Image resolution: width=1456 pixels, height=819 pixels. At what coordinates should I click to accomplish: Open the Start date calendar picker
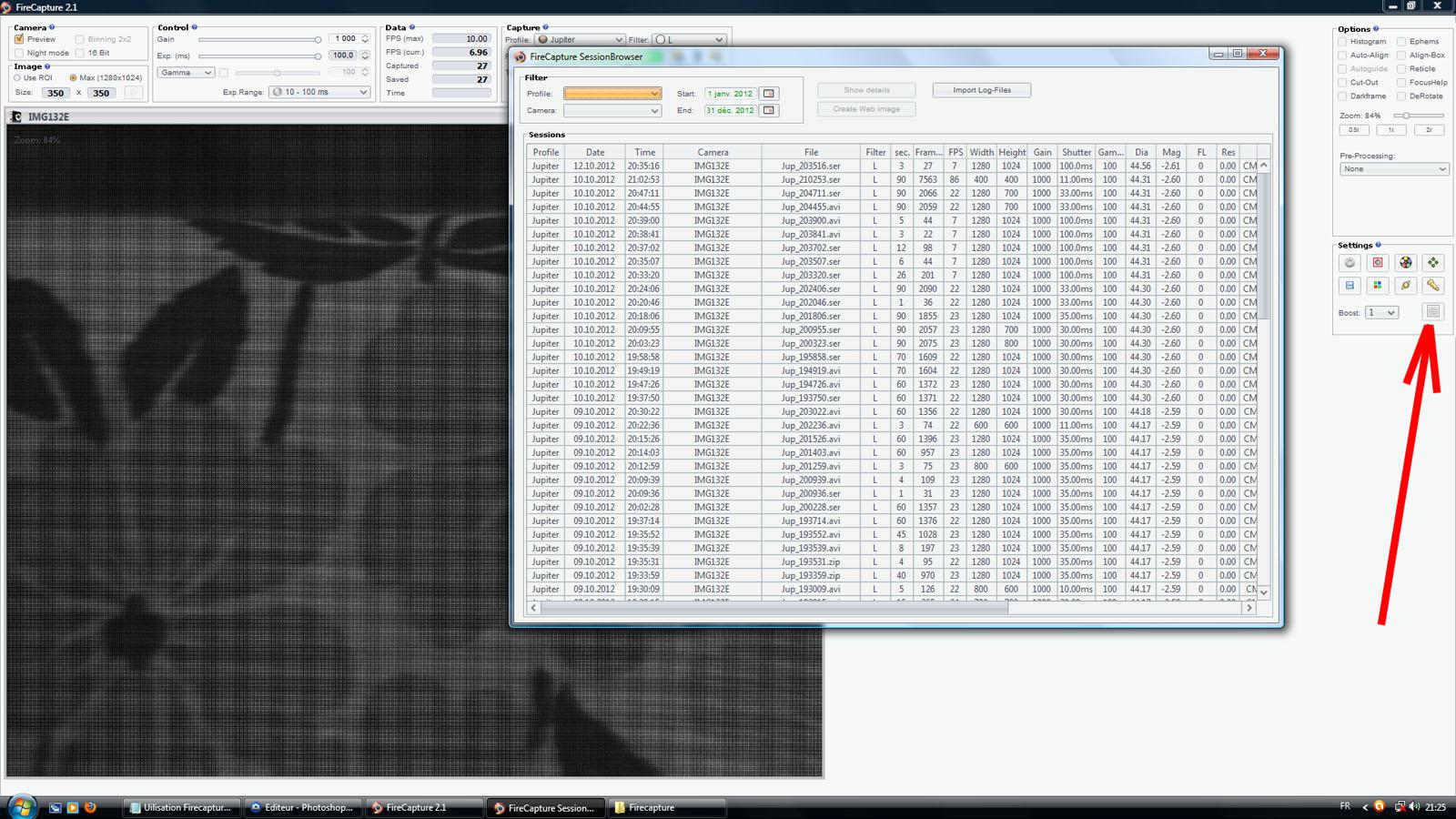click(769, 94)
